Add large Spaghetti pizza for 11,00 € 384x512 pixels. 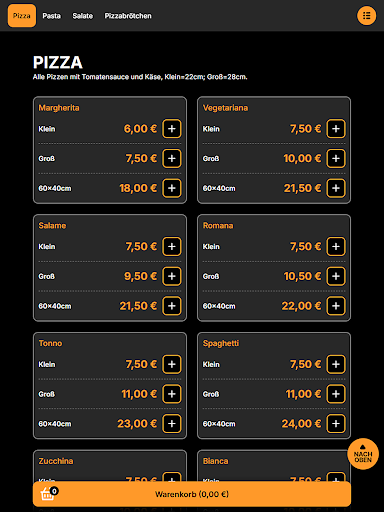[336, 394]
